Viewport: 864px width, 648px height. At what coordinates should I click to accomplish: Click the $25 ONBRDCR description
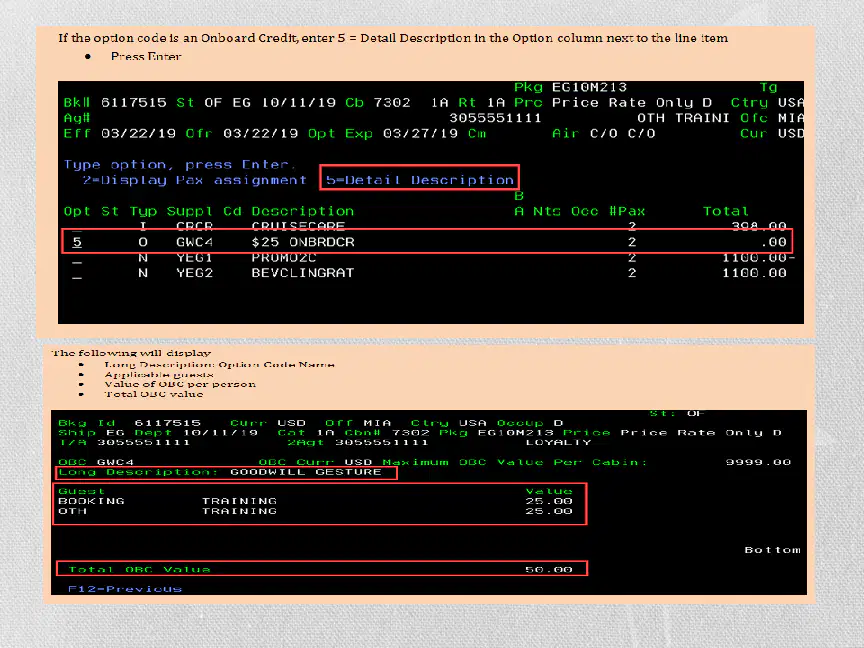pyautogui.click(x=303, y=242)
